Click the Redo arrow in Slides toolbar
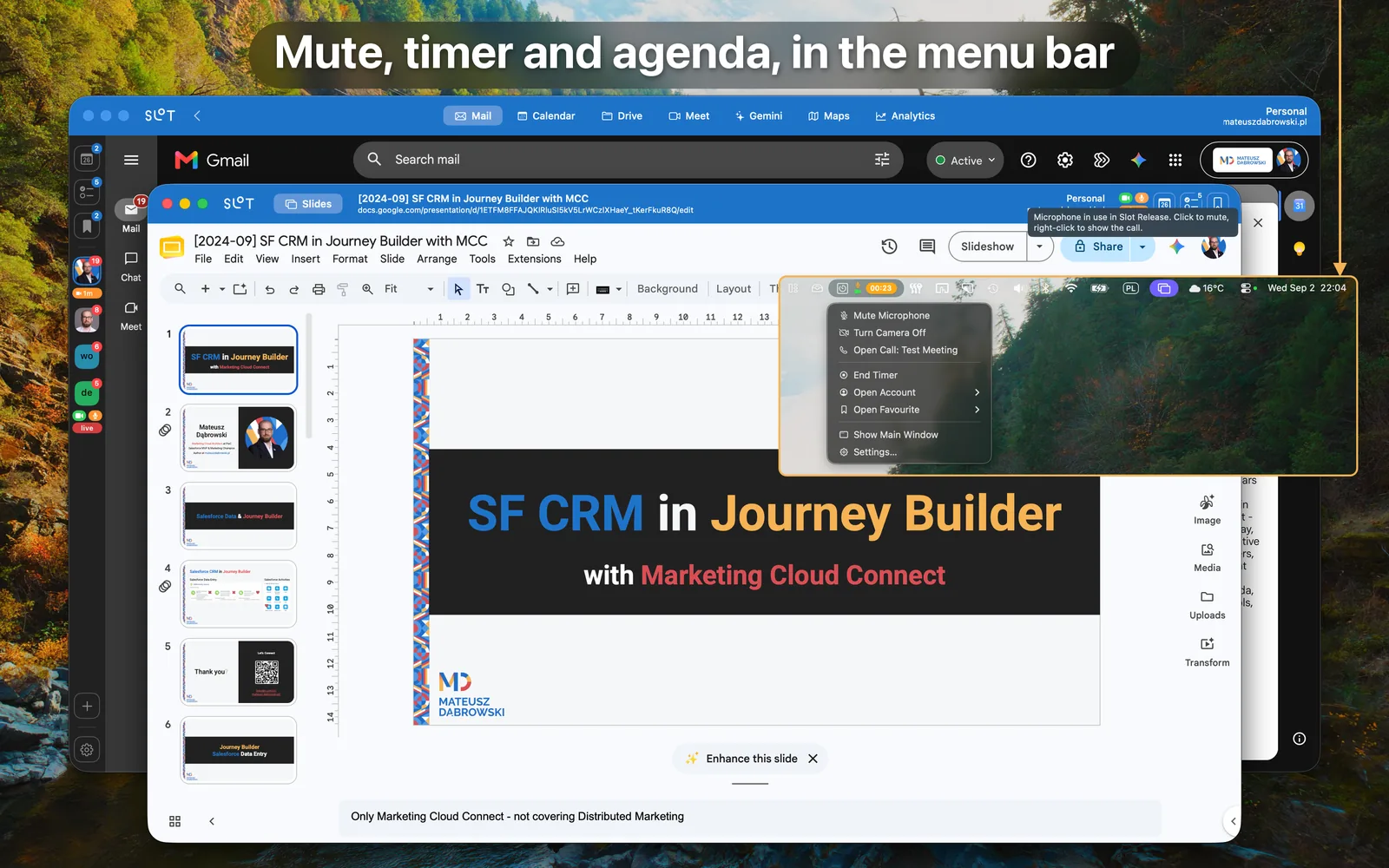 pyautogui.click(x=294, y=289)
